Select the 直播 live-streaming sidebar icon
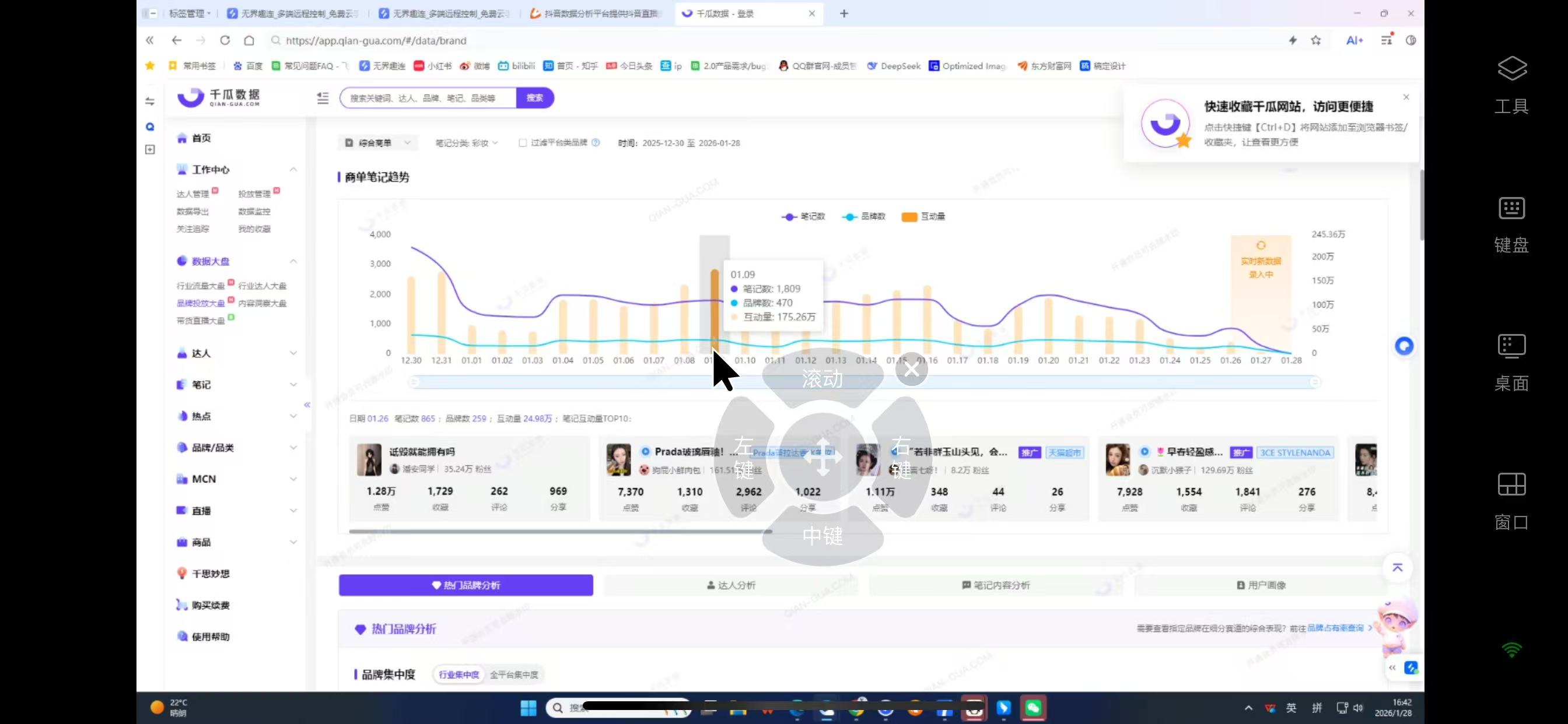 [182, 511]
